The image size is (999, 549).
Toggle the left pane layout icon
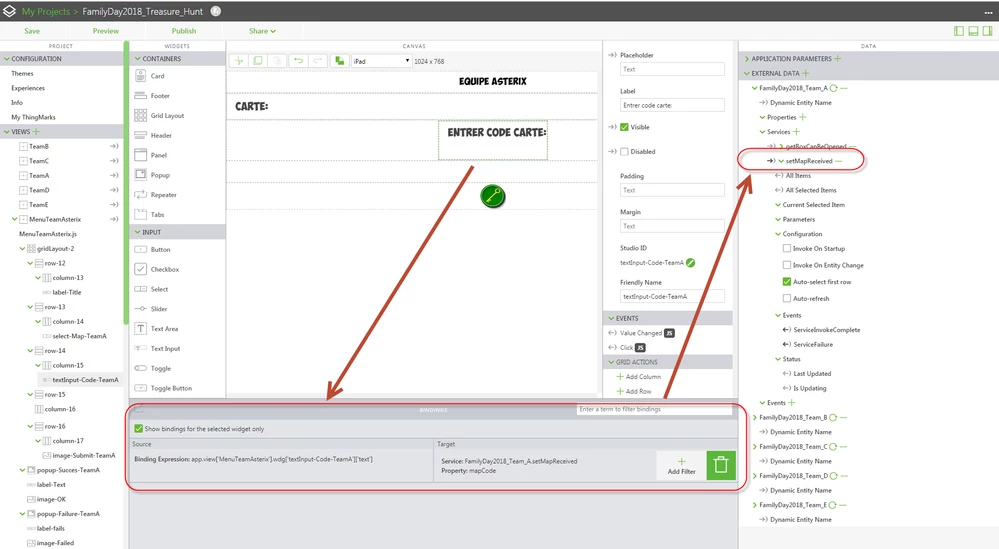959,31
